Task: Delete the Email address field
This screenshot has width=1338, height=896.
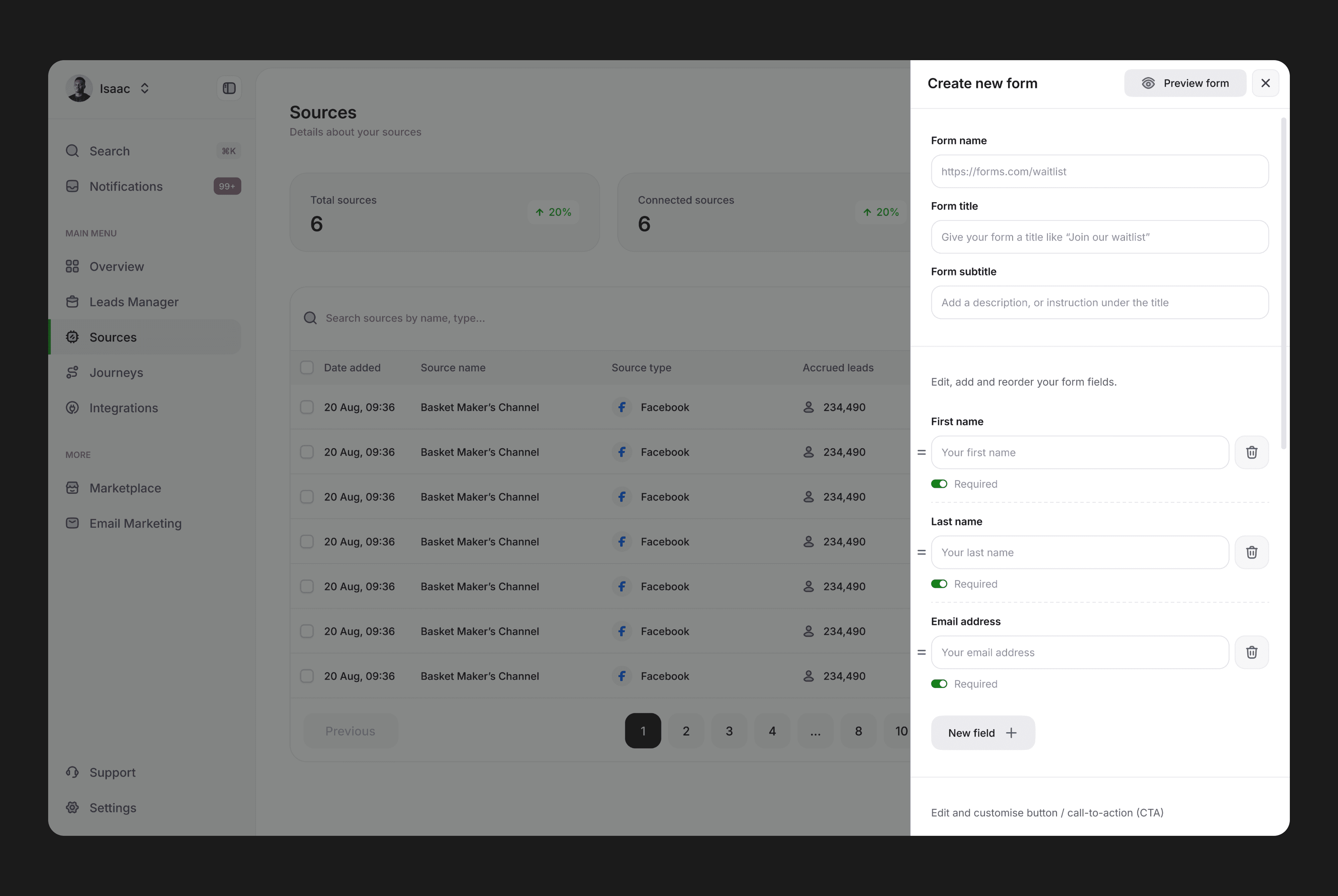Action: coord(1252,653)
